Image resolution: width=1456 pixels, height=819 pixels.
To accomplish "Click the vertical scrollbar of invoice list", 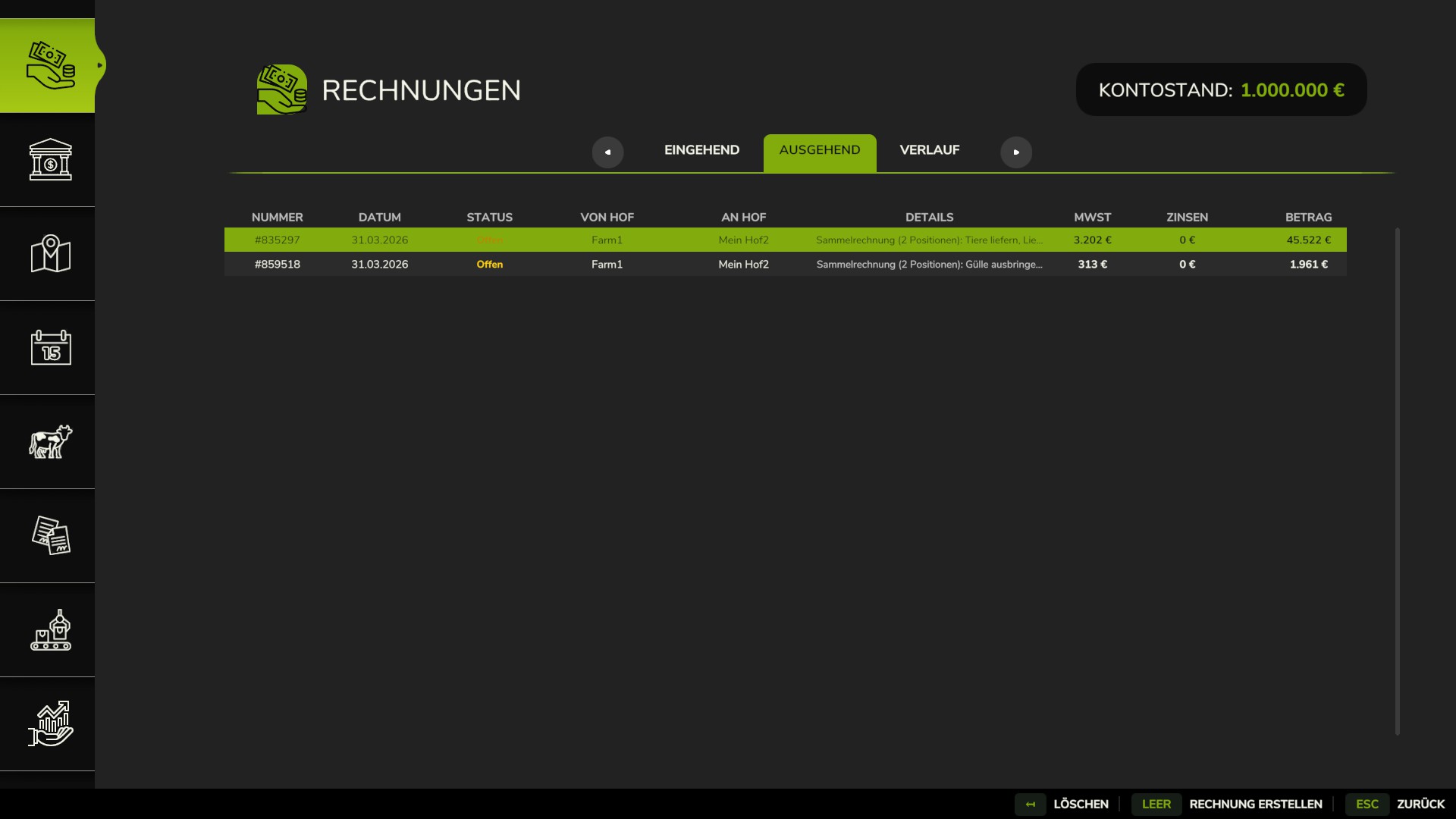I will click(1397, 481).
